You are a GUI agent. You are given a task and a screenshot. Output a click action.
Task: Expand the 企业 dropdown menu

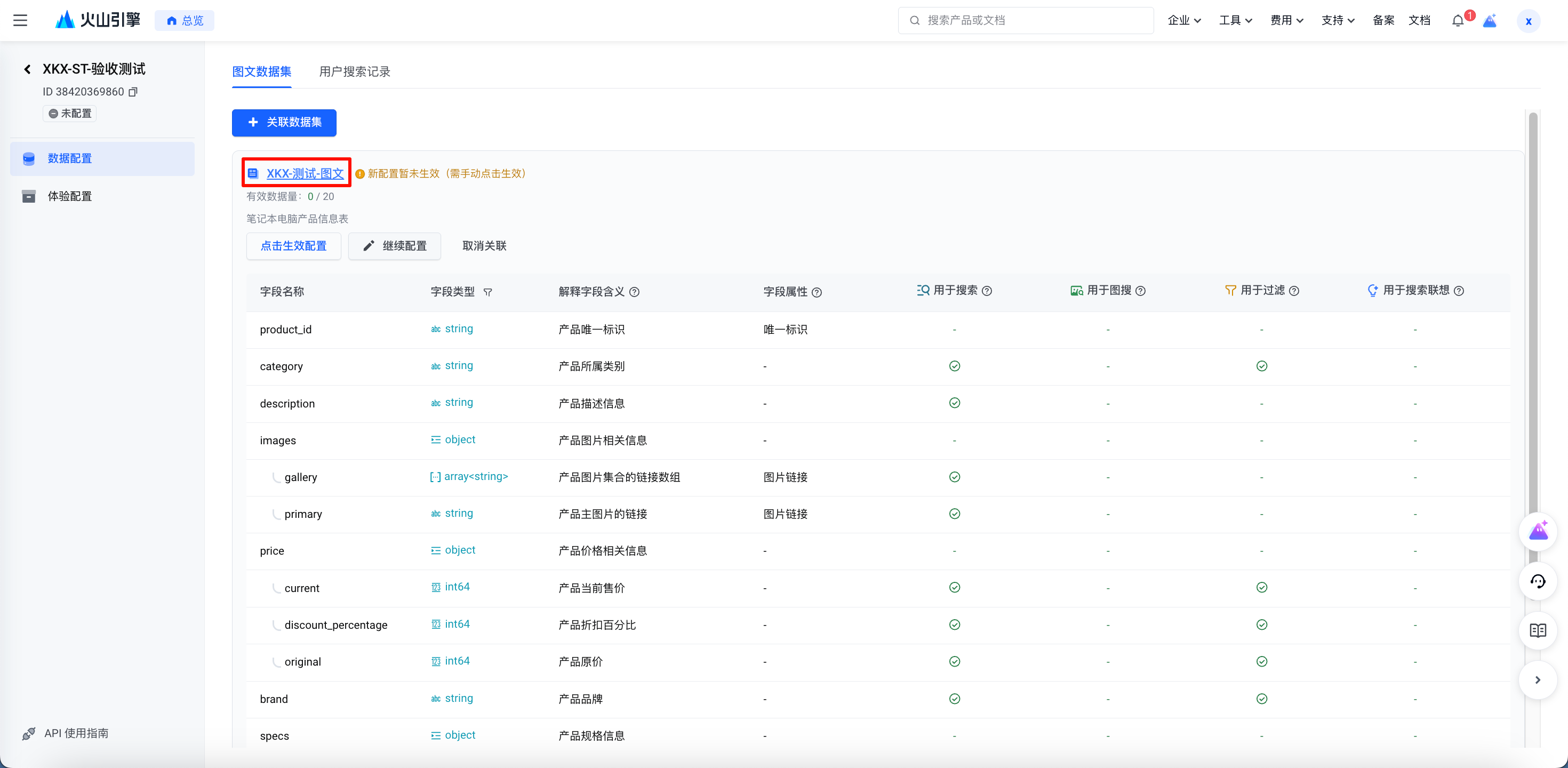click(1184, 21)
